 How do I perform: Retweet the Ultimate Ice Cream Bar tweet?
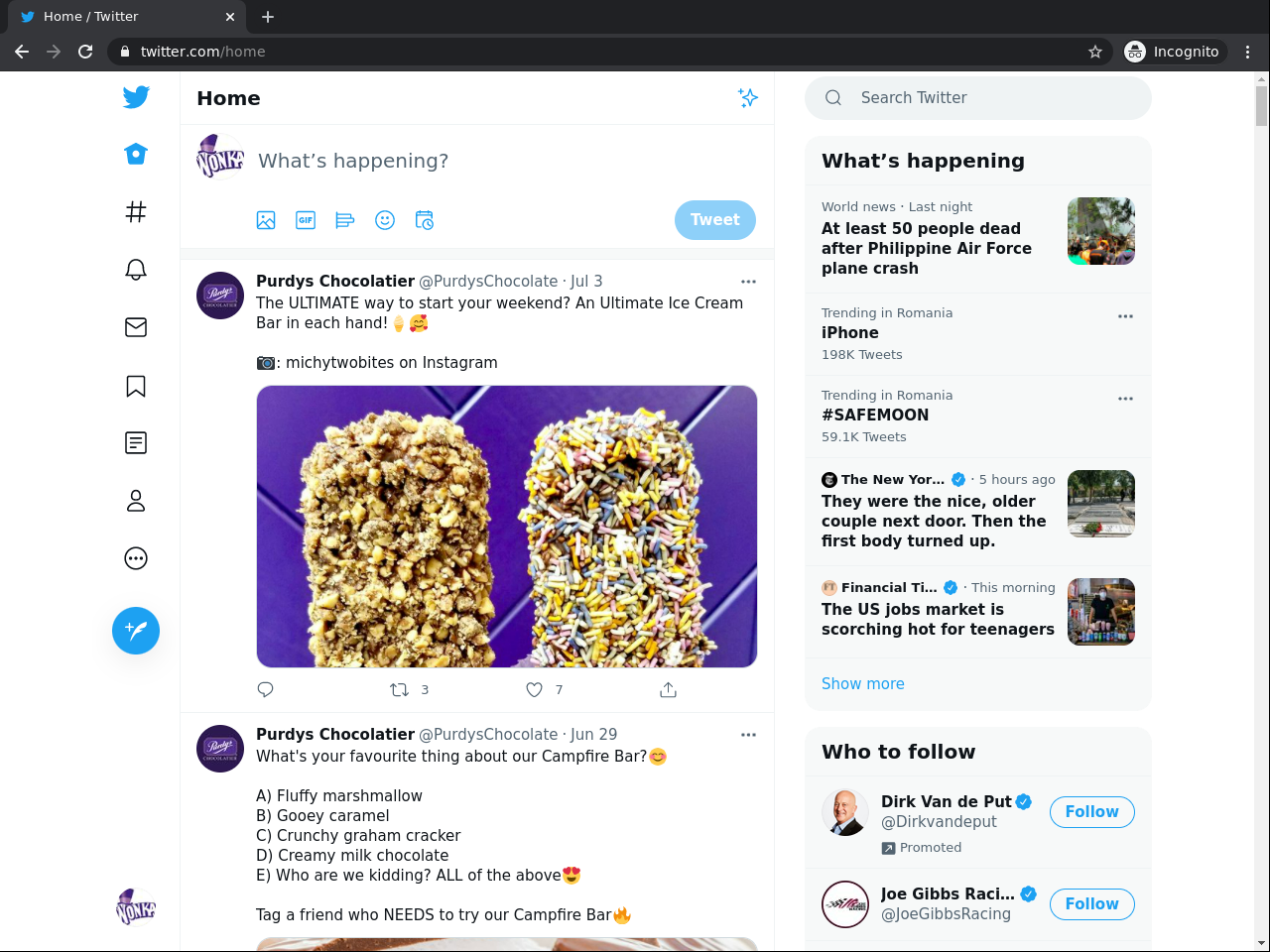coord(400,689)
